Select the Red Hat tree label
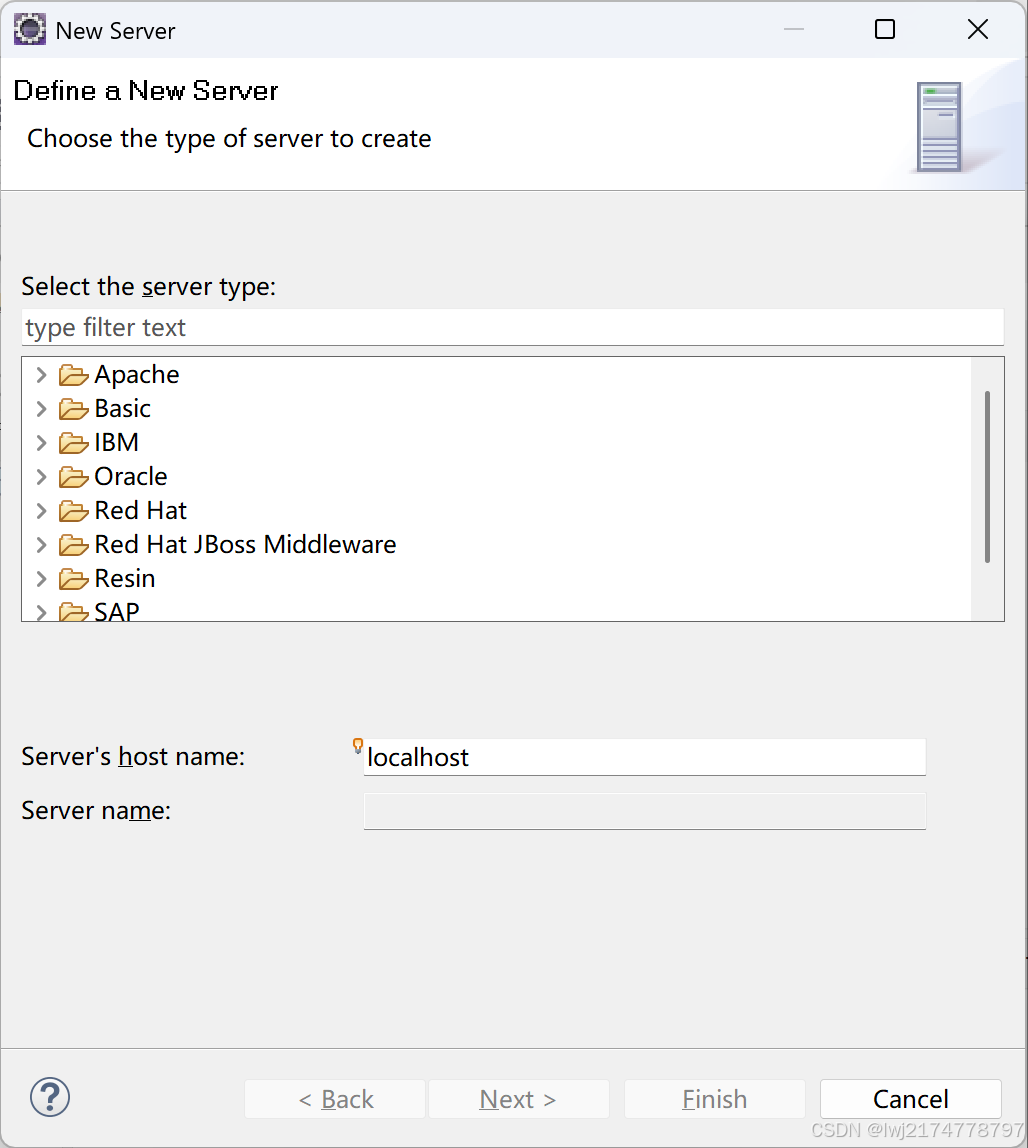This screenshot has height=1148, width=1028. click(141, 511)
